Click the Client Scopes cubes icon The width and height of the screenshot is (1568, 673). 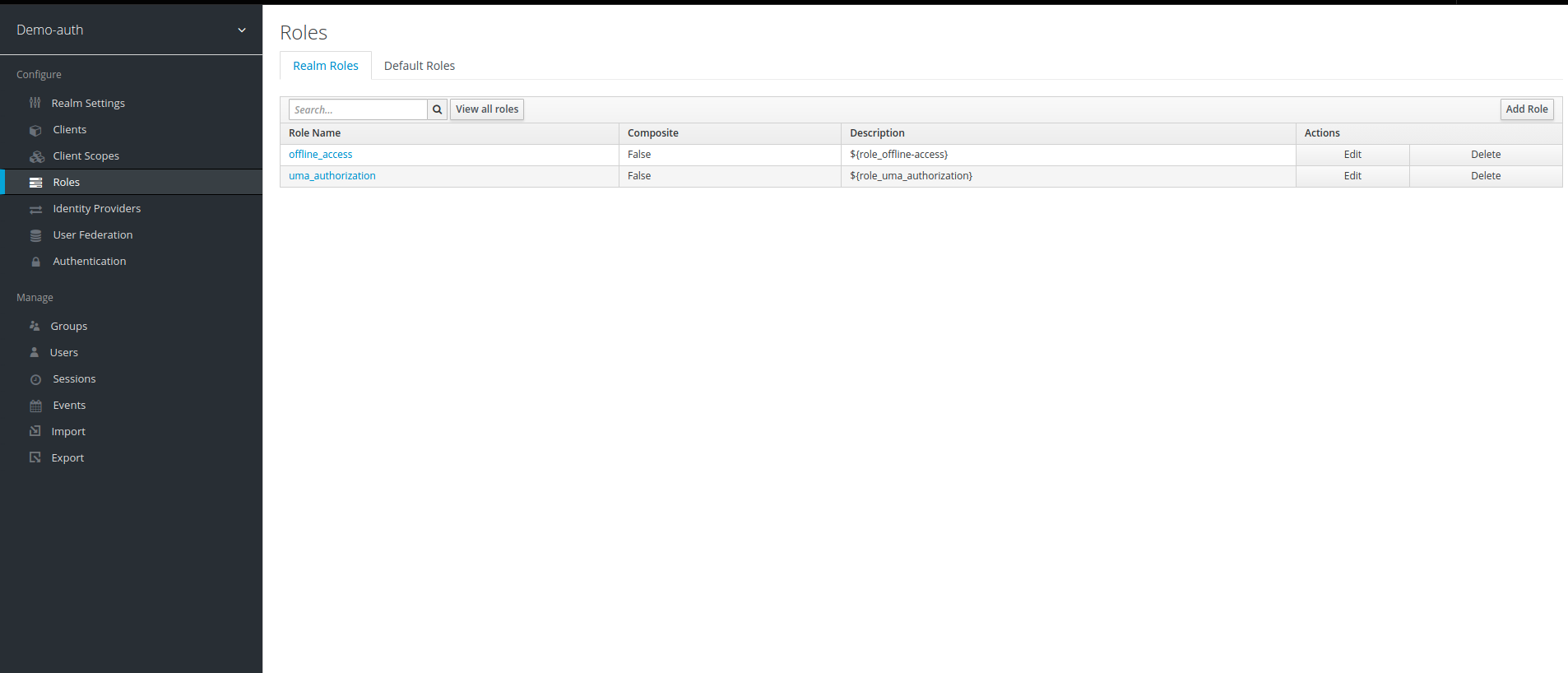coord(36,156)
